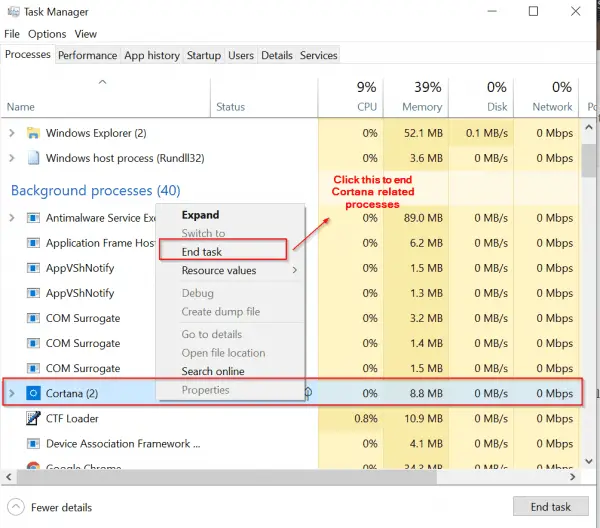This screenshot has height=528, width=600.
Task: Sort by the Network column header
Action: point(546,98)
